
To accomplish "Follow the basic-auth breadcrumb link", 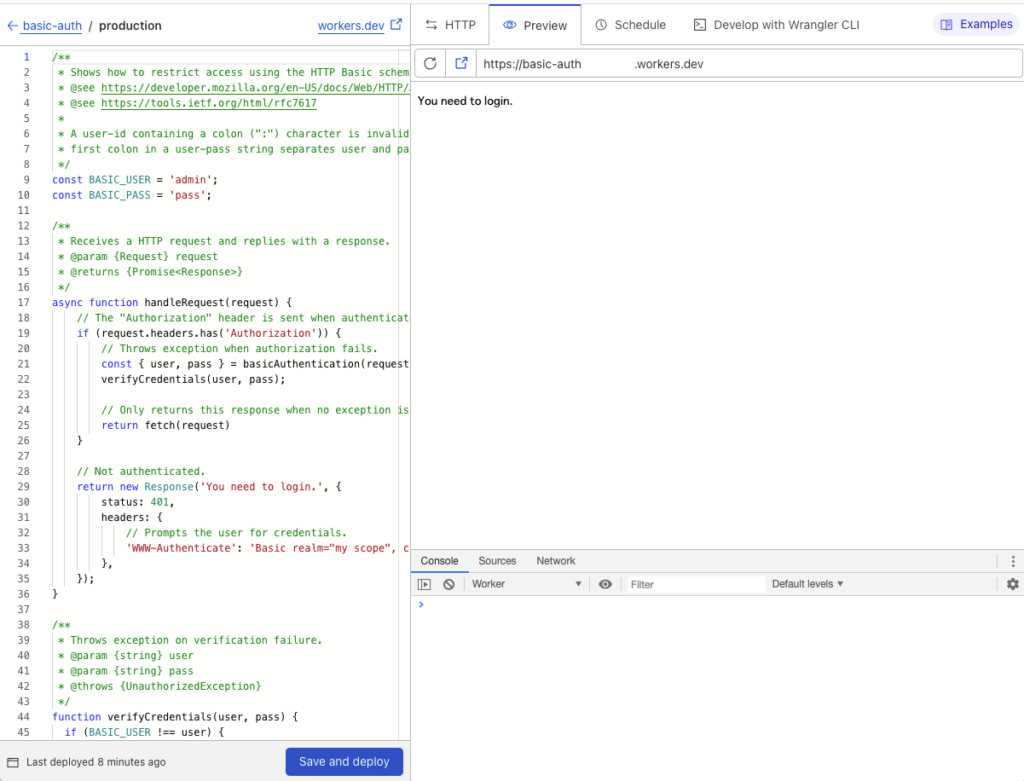I will pyautogui.click(x=52, y=25).
